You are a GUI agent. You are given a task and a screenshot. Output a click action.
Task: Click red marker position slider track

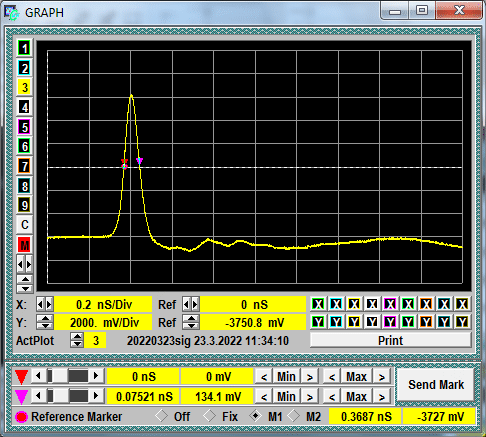pos(67,376)
